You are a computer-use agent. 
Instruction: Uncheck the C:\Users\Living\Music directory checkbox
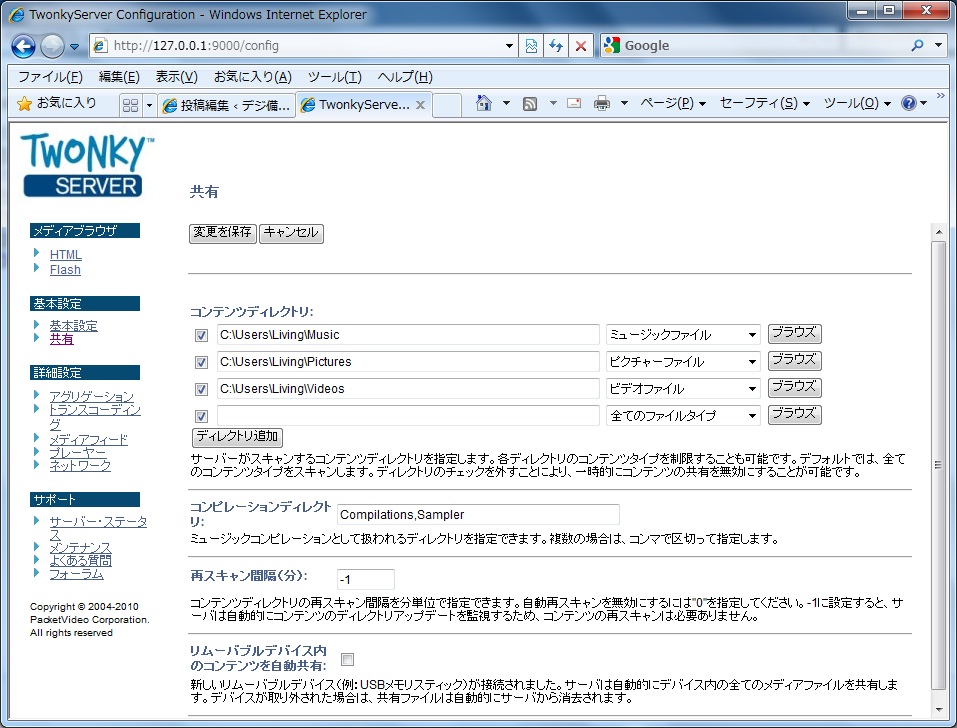(201, 335)
